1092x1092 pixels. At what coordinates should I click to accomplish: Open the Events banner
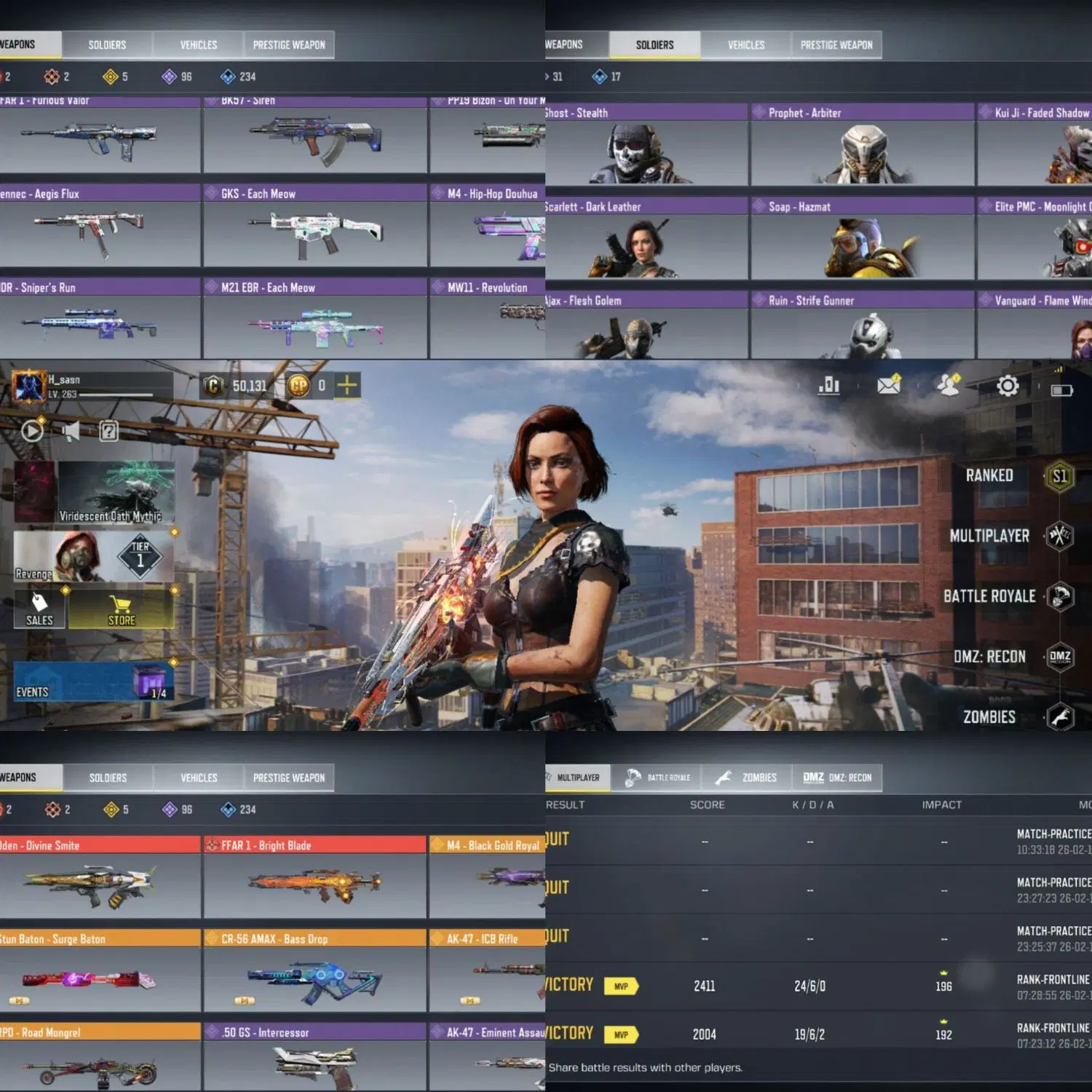pos(94,681)
